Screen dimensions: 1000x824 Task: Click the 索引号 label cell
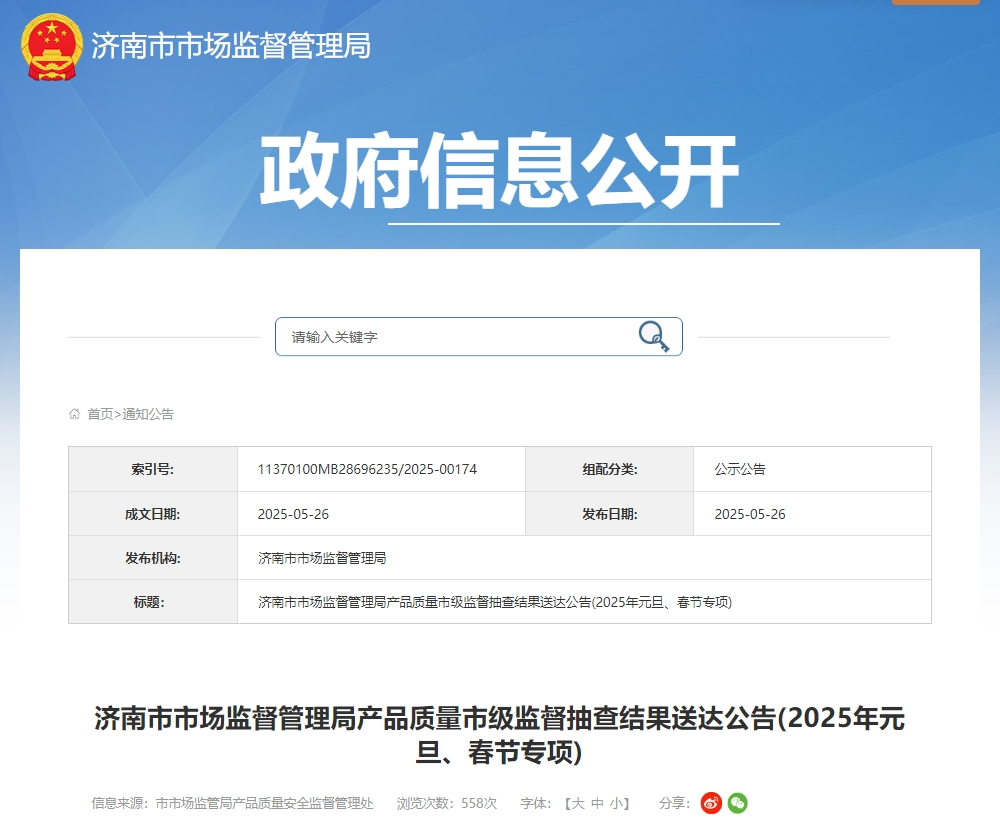pyautogui.click(x=153, y=469)
